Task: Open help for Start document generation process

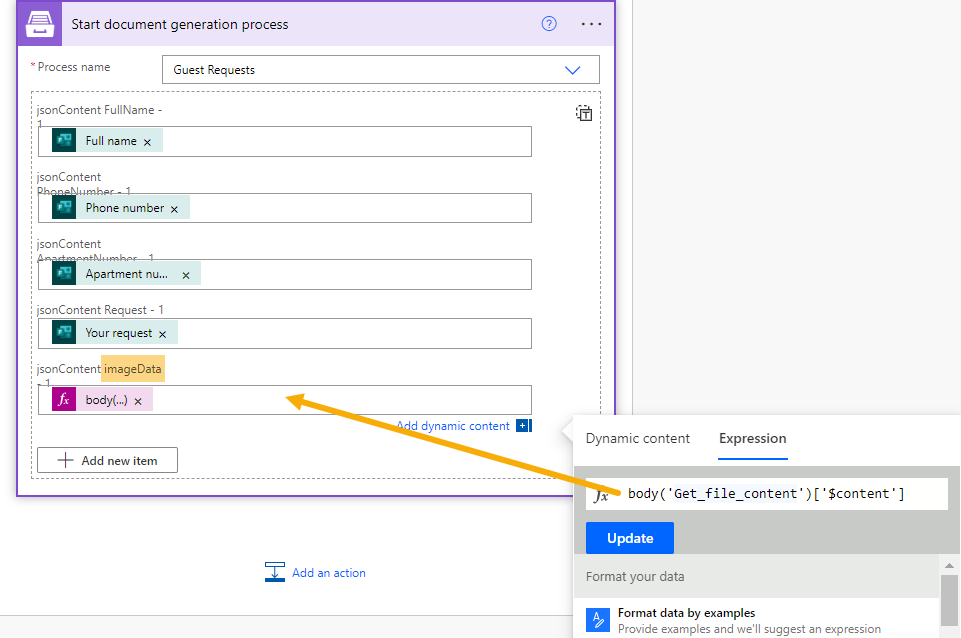Action: point(549,24)
